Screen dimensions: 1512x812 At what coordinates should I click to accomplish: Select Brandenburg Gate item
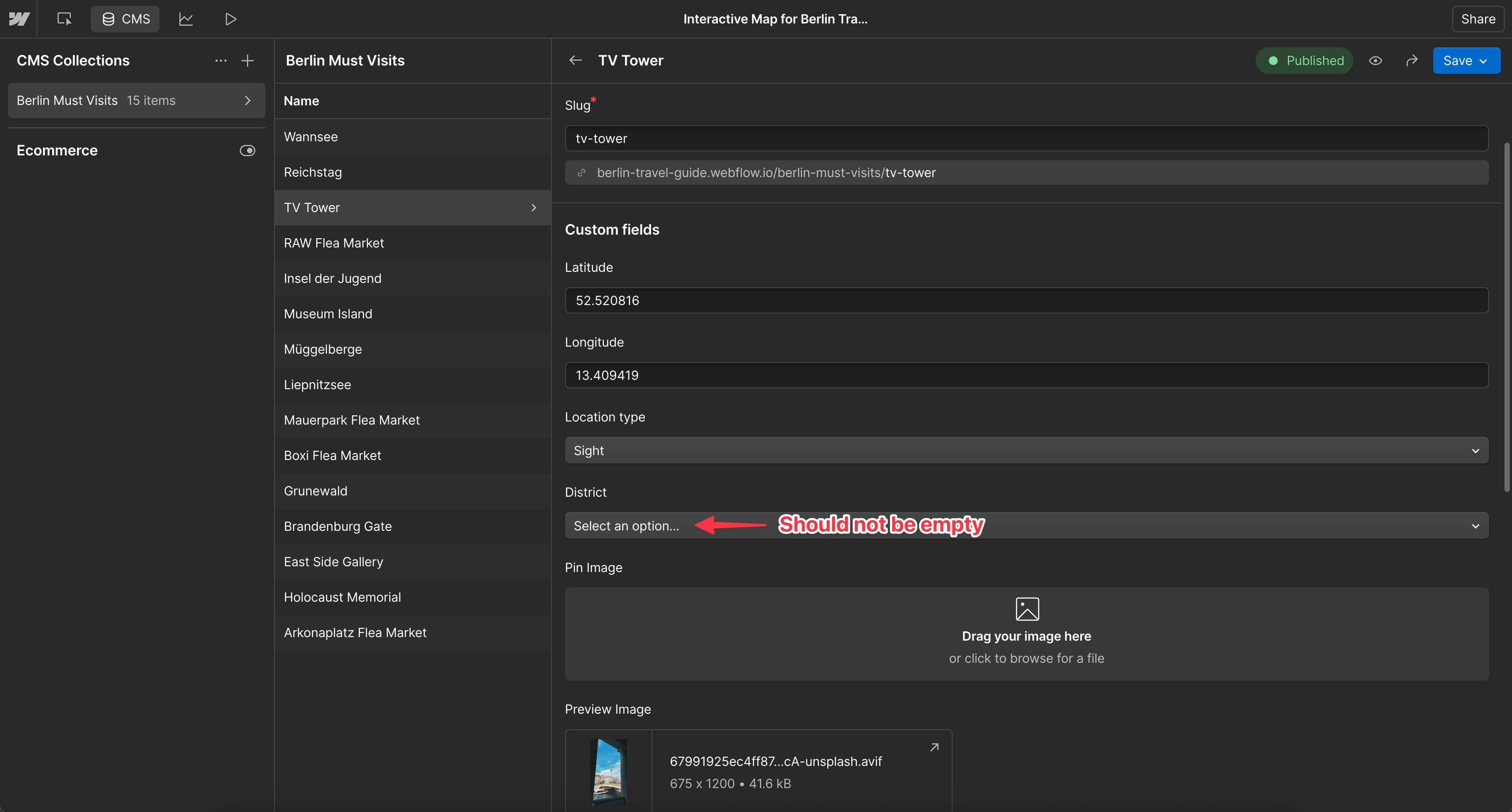[413, 526]
